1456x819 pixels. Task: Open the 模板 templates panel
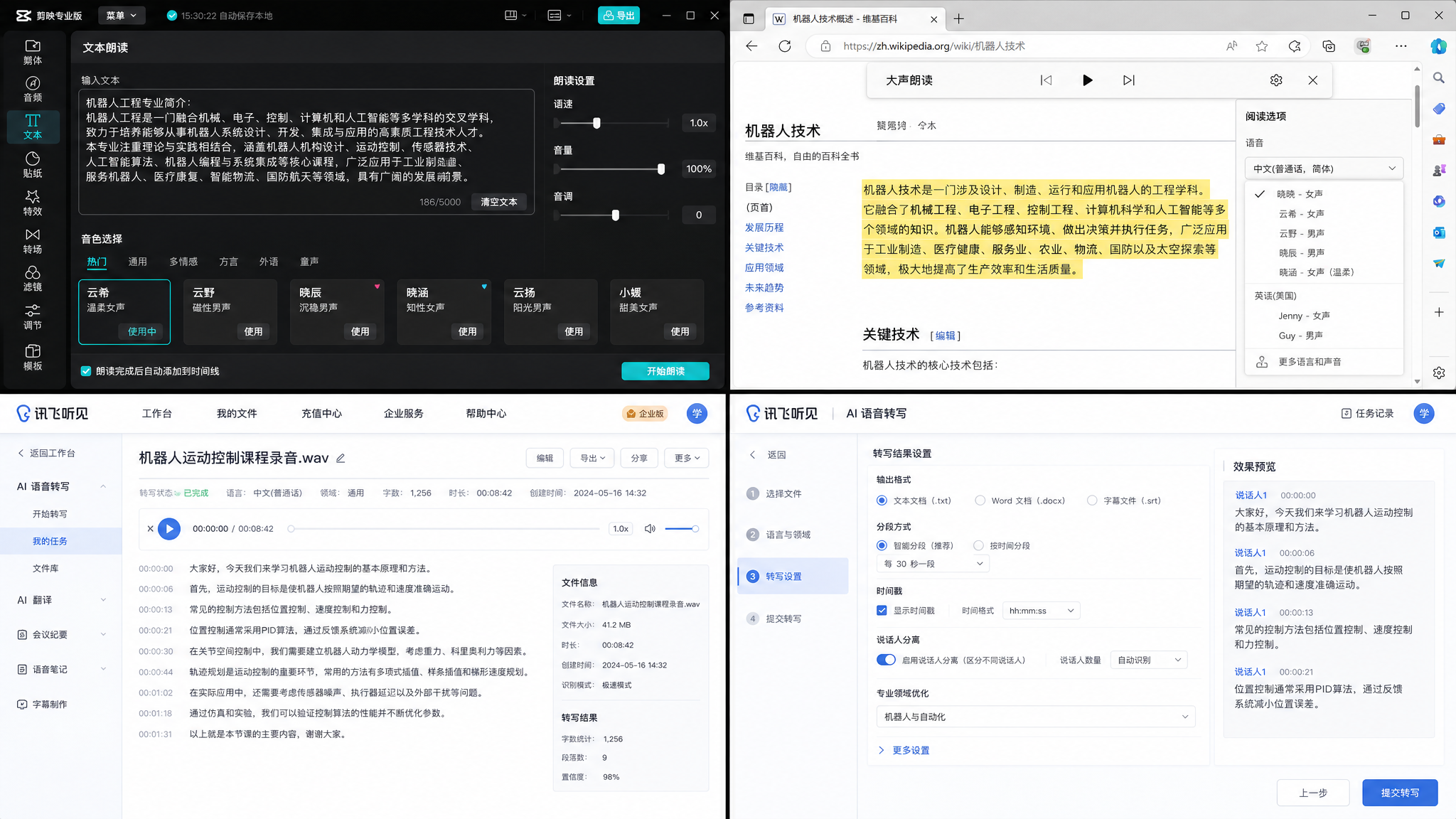point(33,358)
